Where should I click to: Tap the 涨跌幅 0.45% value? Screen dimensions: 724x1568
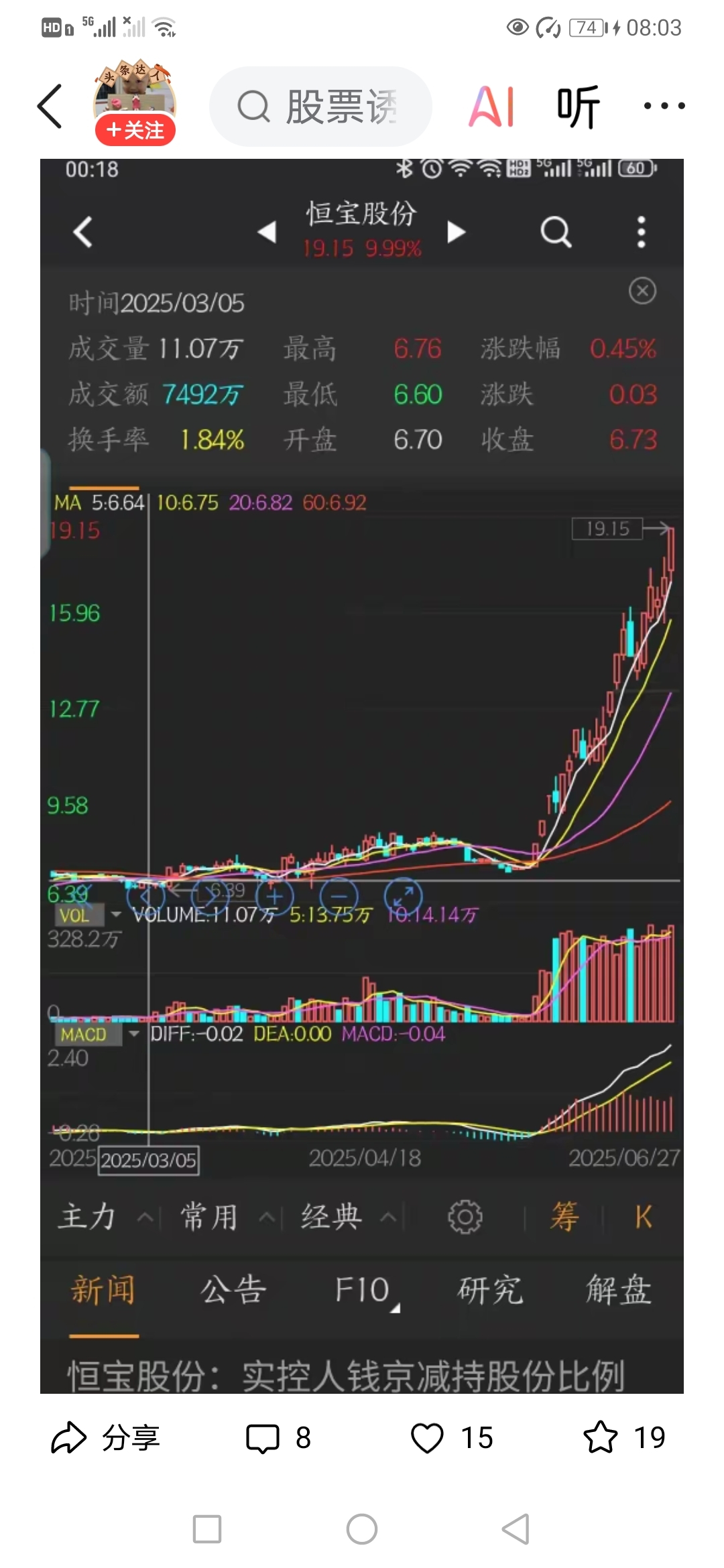pos(623,348)
